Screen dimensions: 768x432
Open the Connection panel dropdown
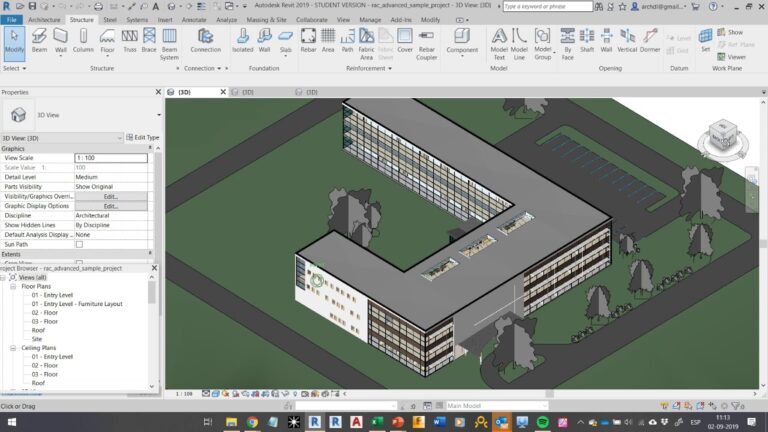click(203, 69)
